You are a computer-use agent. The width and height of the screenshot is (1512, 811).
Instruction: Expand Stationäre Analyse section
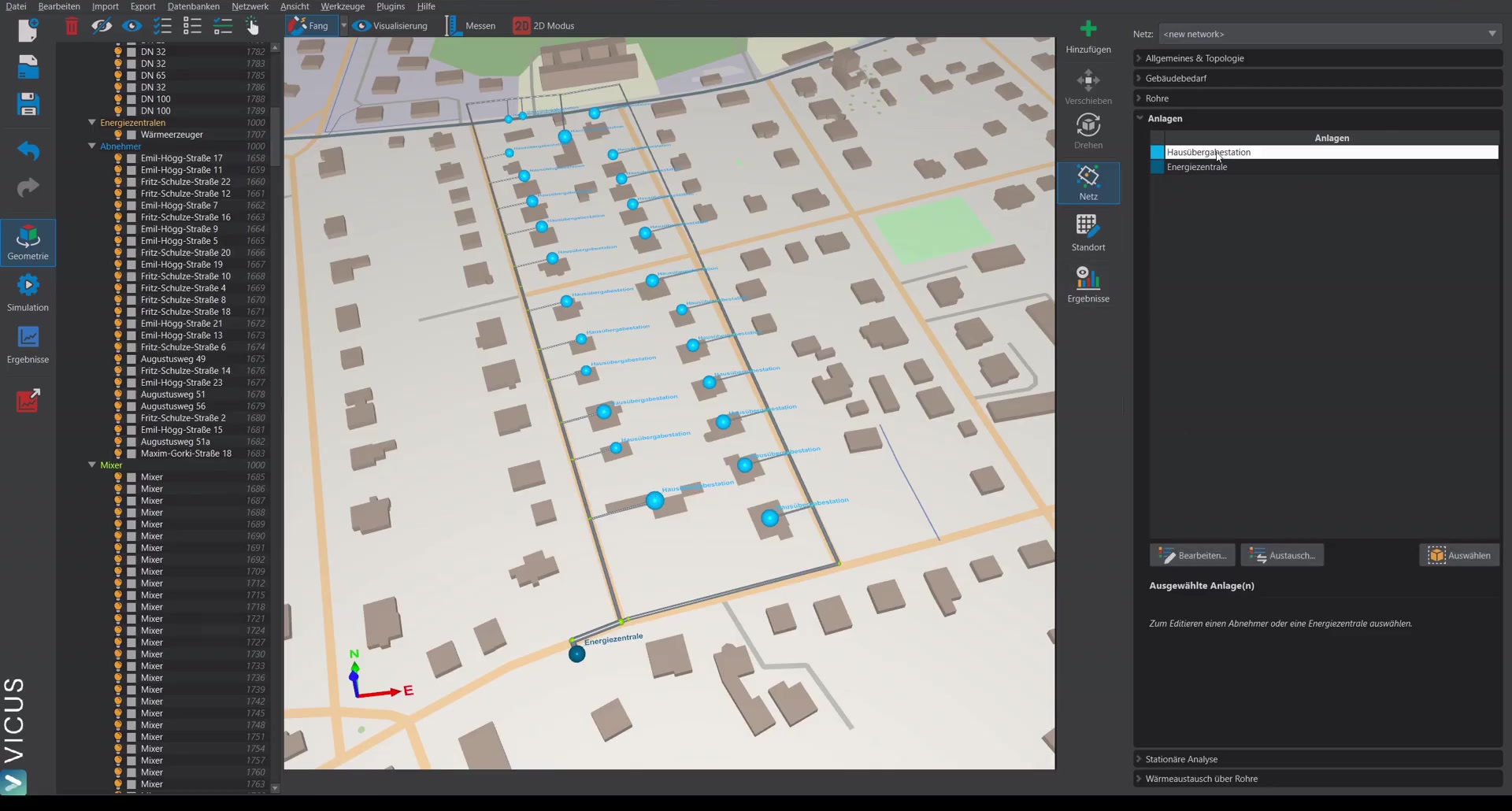coord(1317,759)
